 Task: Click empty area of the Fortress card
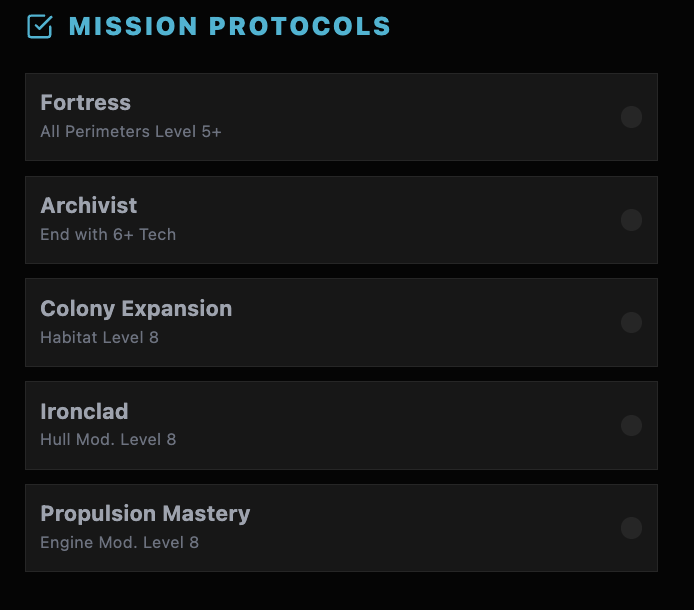420,117
